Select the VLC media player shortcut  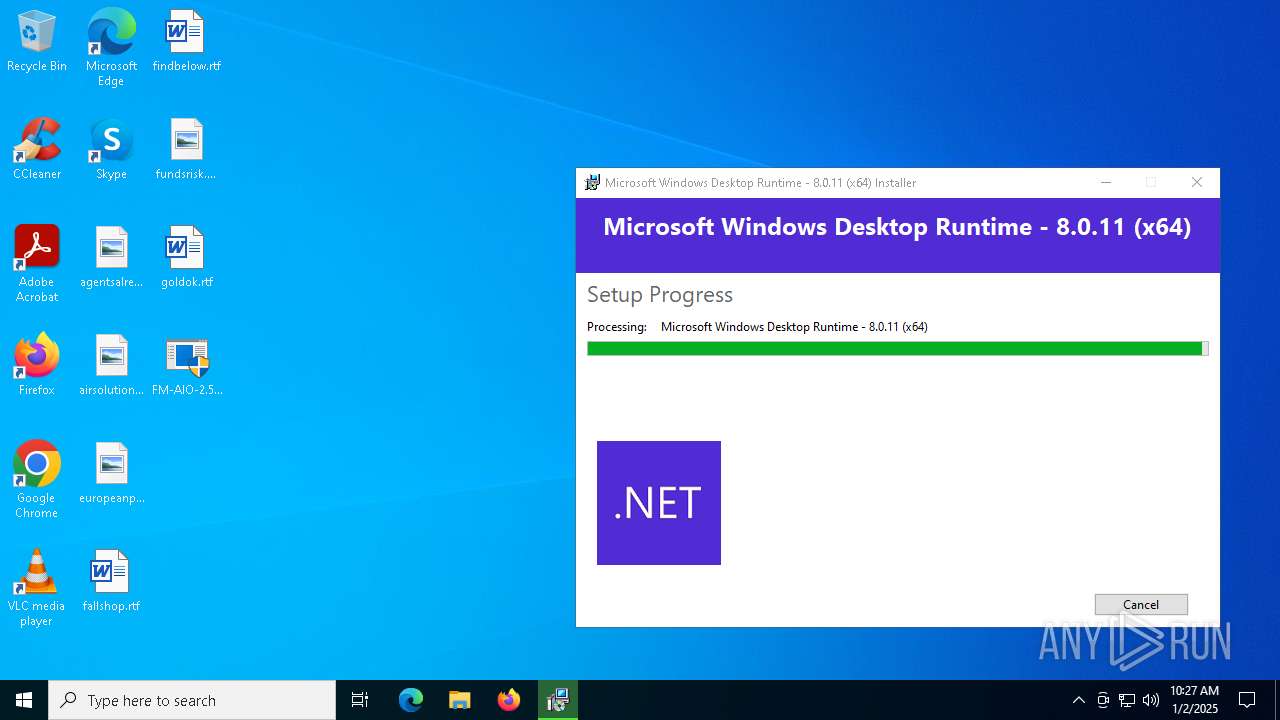[x=37, y=588]
